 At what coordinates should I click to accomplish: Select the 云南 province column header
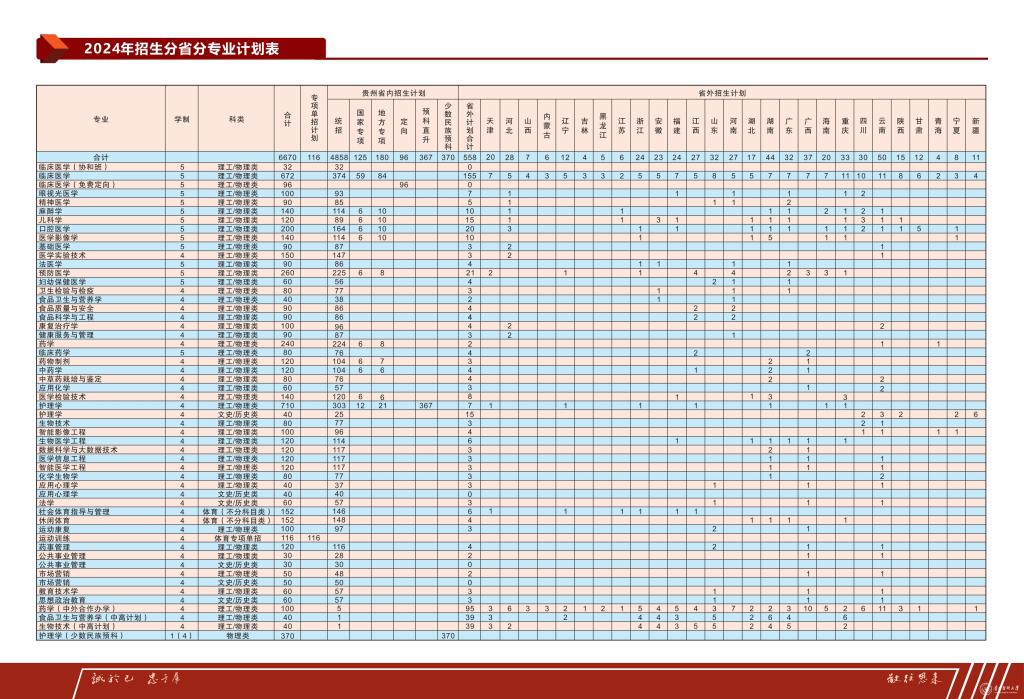882,125
